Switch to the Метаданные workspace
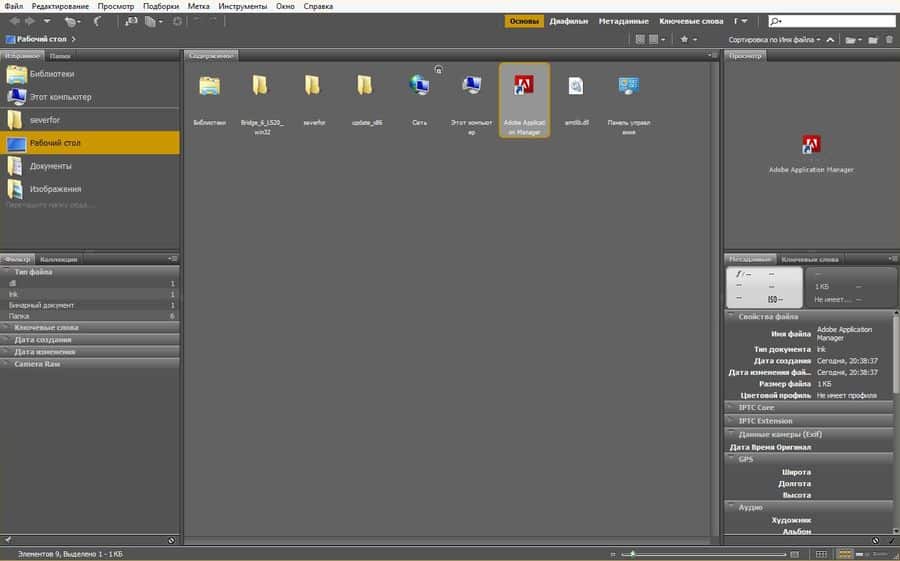 (x=623, y=21)
